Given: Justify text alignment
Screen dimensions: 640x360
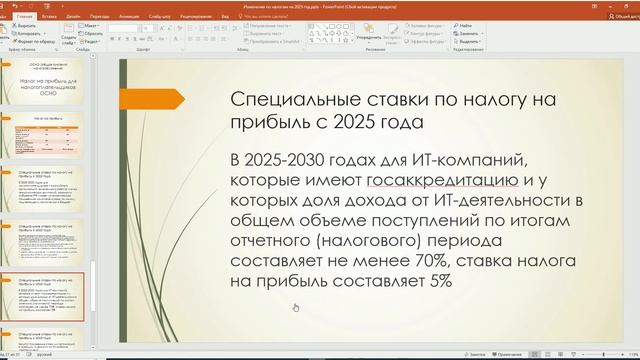Looking at the screenshot, I should [213, 39].
